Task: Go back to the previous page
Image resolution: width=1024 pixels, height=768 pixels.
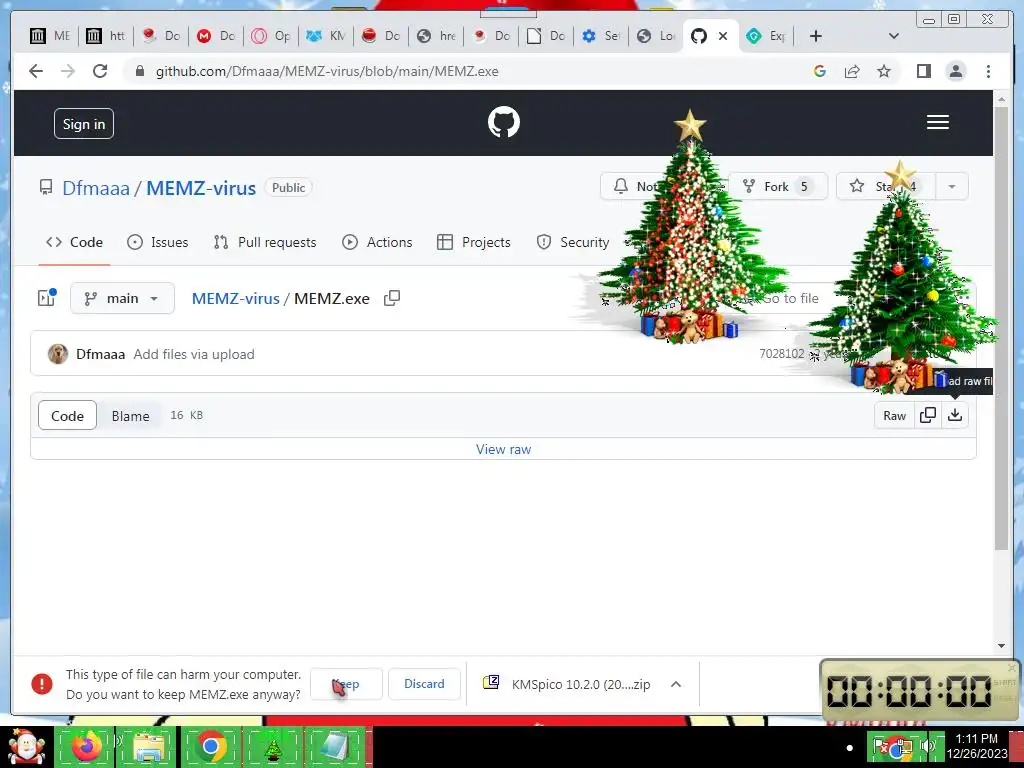Action: 36,71
